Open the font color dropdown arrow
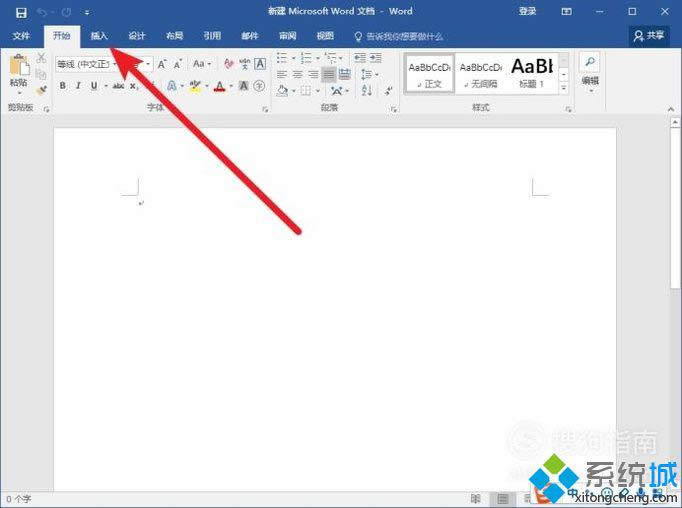This screenshot has height=508, width=682. [x=231, y=86]
